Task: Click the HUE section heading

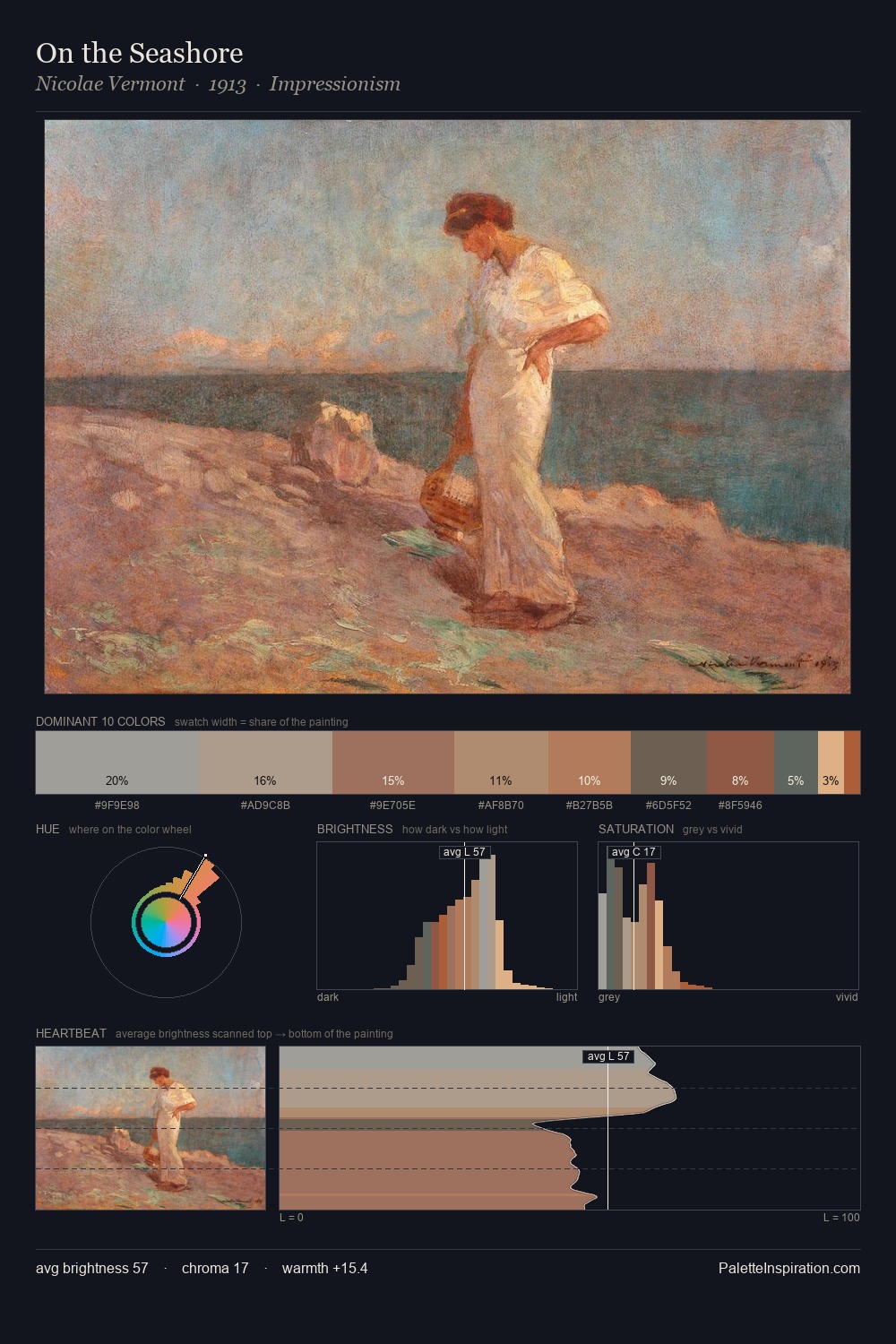Action: pos(47,829)
